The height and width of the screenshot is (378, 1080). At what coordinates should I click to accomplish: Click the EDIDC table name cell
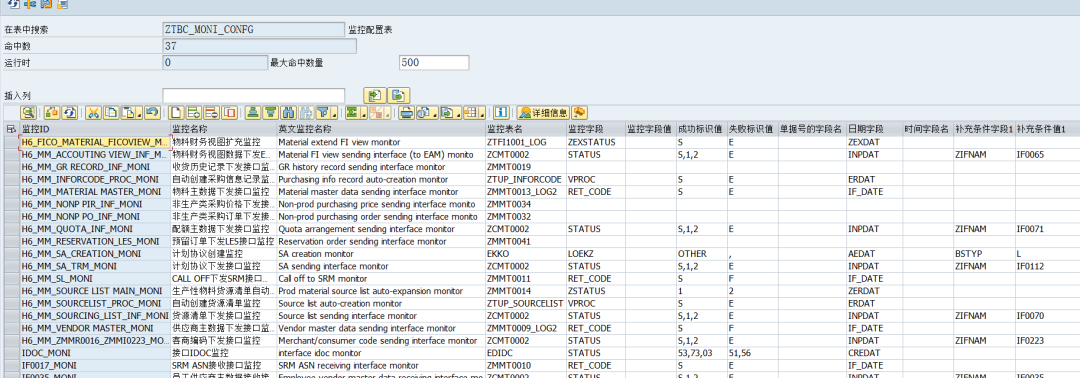click(526, 353)
